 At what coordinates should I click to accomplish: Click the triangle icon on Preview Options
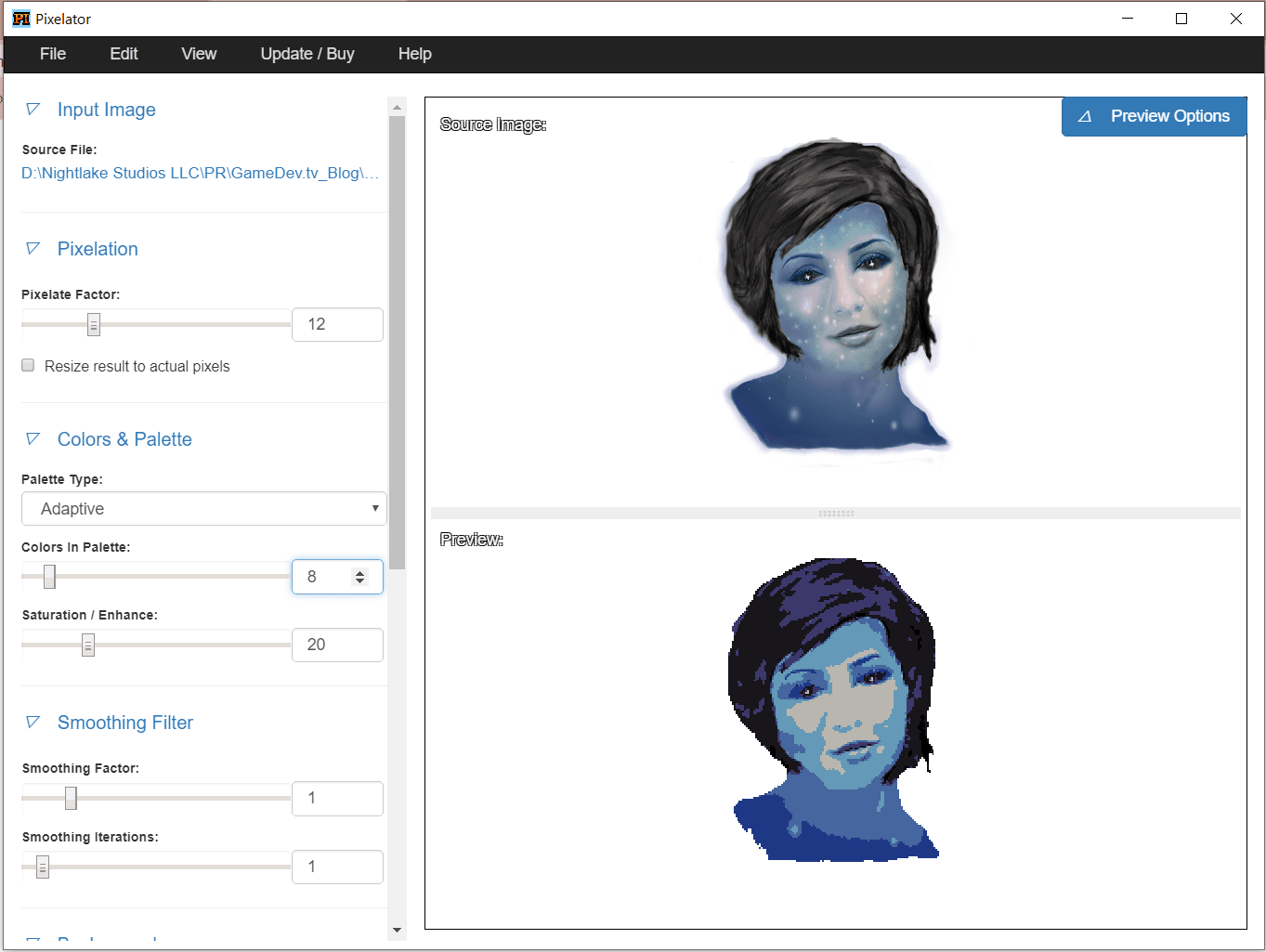click(x=1084, y=117)
